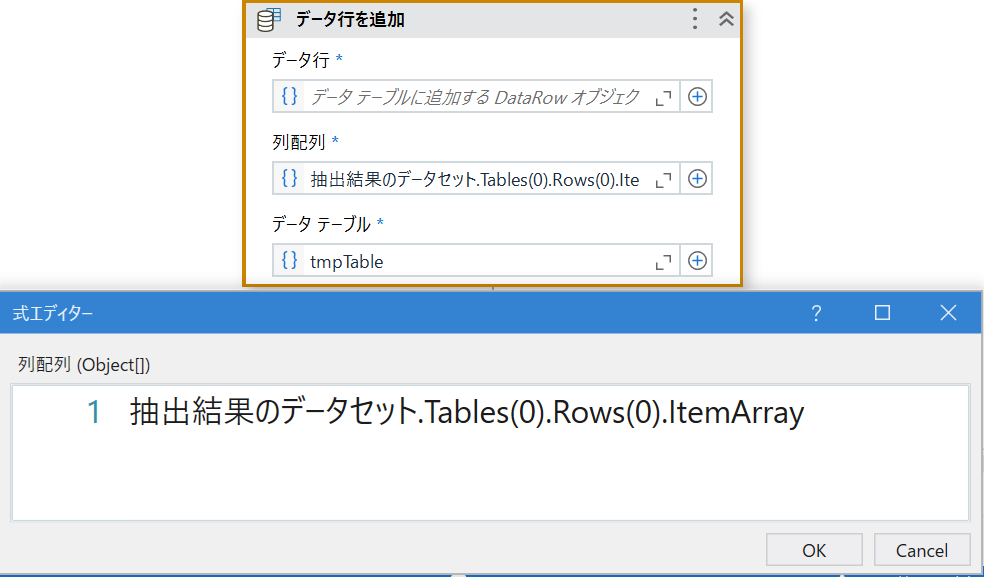The width and height of the screenshot is (984, 577).
Task: Expand the データ行 field editor icon
Action: pyautogui.click(x=663, y=97)
